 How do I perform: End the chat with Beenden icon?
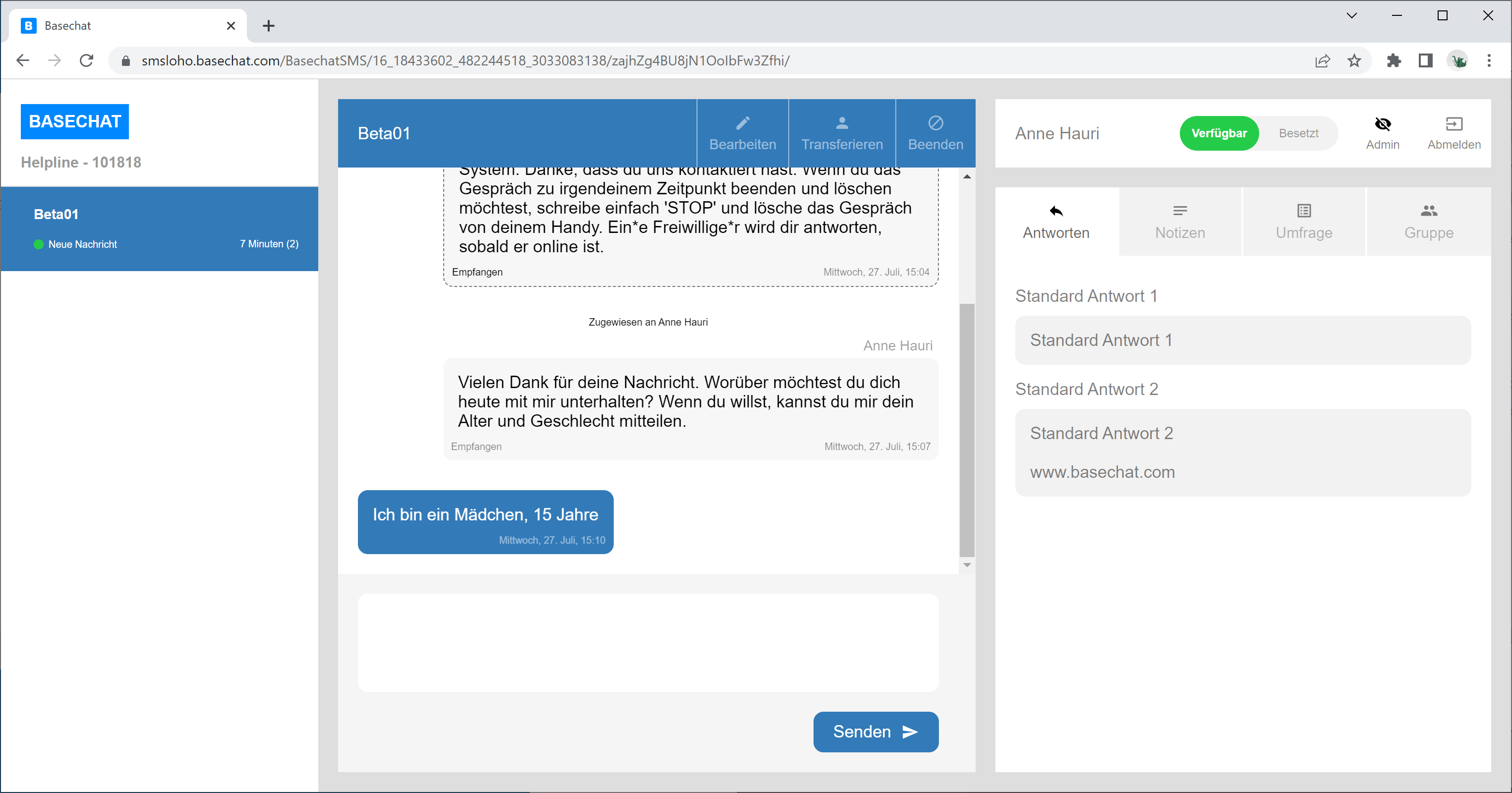pos(935,123)
